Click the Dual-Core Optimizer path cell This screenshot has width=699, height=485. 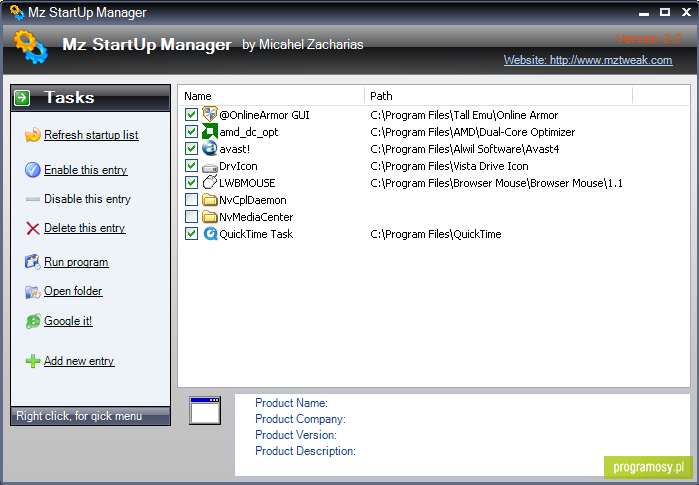pos(473,132)
